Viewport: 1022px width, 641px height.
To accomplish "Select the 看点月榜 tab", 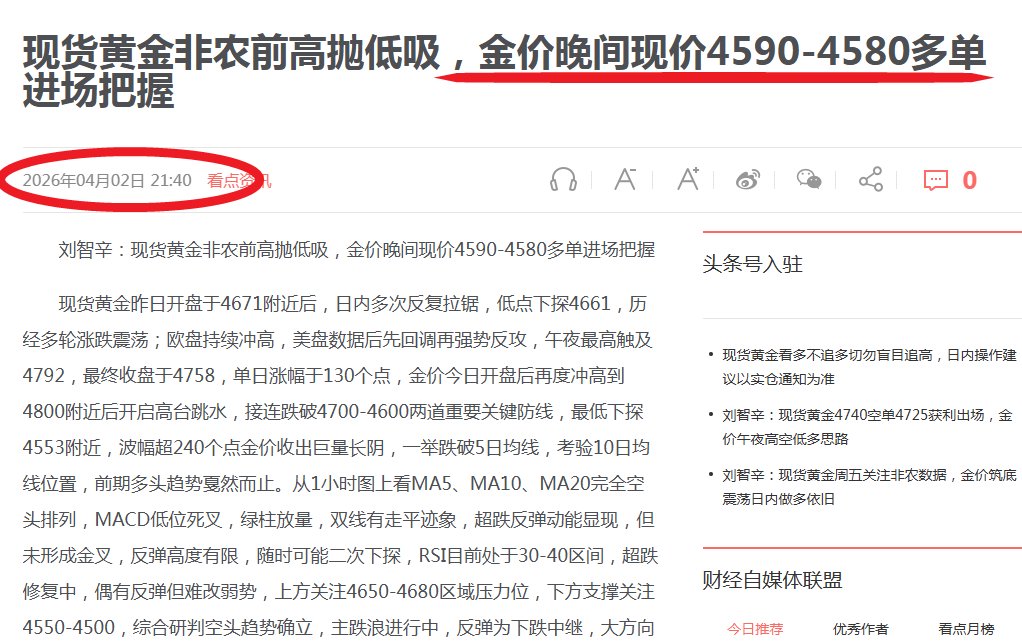I will tap(966, 629).
